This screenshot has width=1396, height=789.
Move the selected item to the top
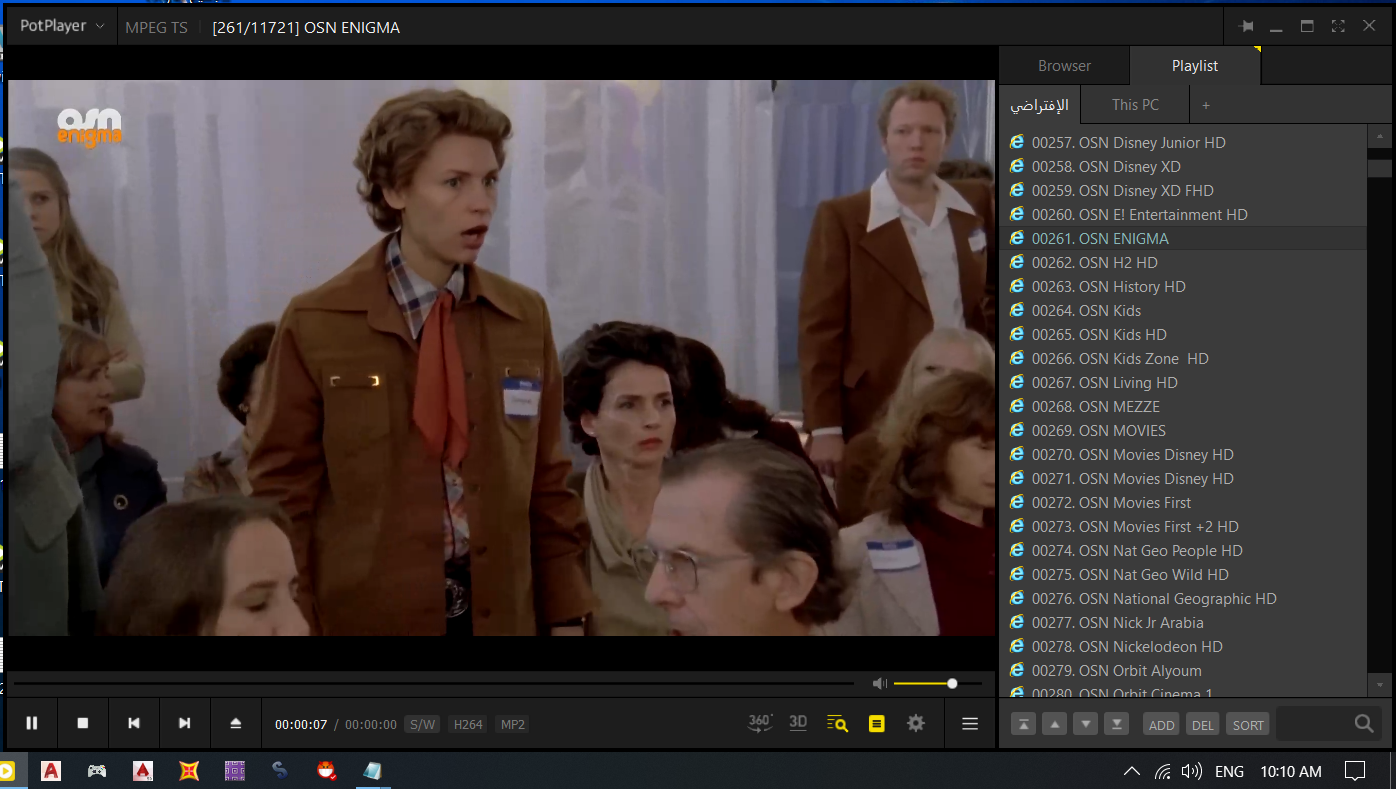1023,724
